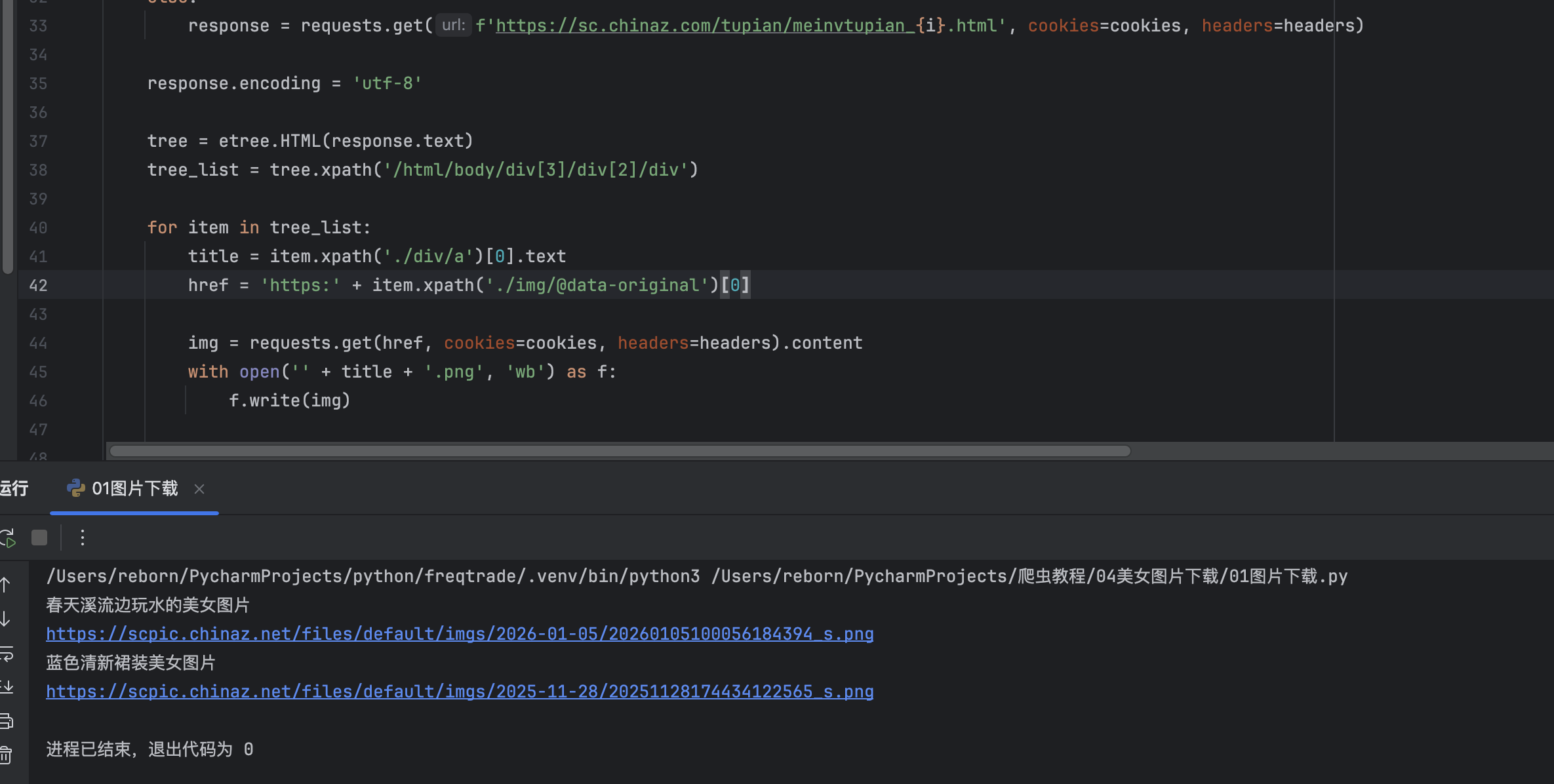Image resolution: width=1554 pixels, height=784 pixels.
Task: Click the Rerun script icon
Action: [8, 538]
